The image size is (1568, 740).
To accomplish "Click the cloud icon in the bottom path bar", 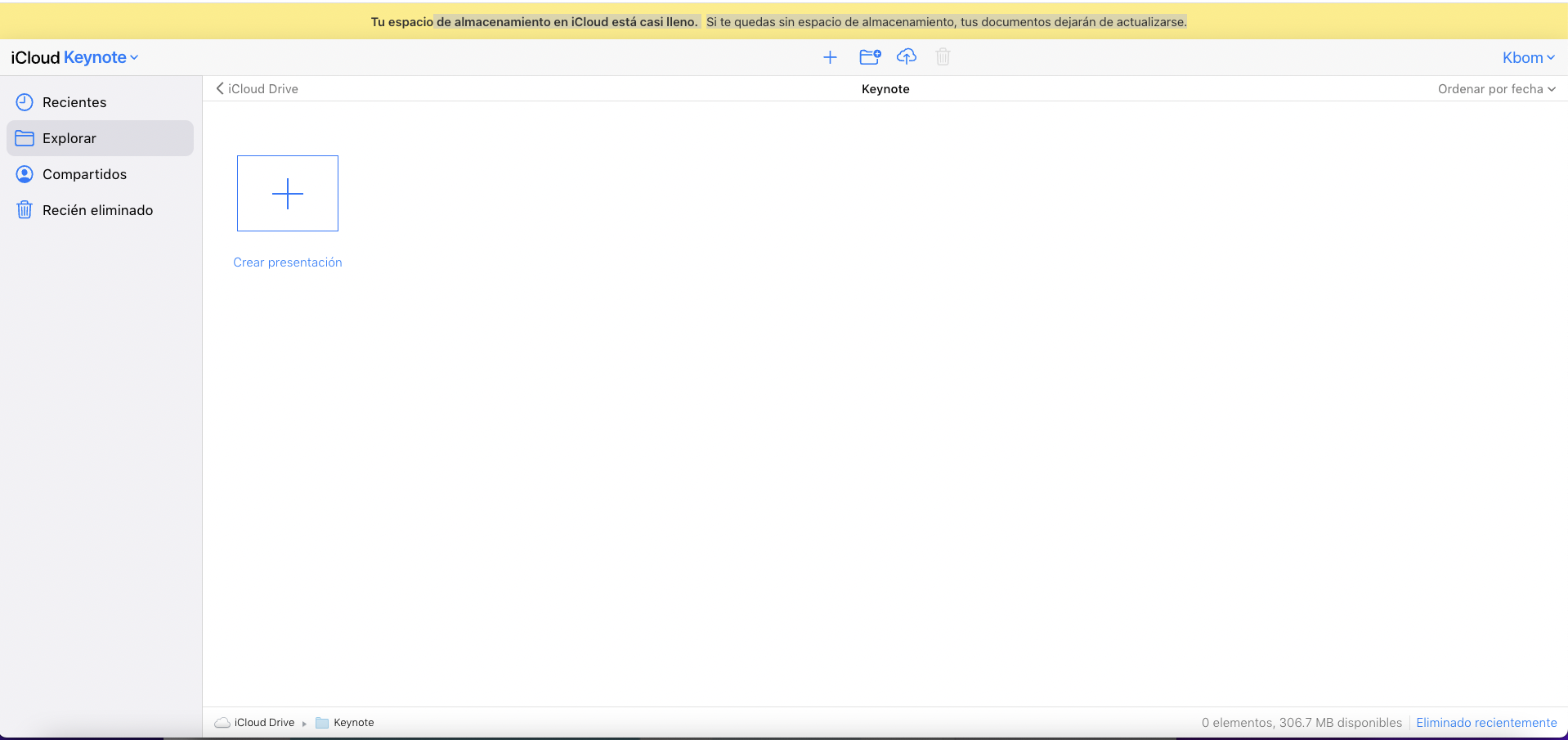I will pyautogui.click(x=222, y=723).
